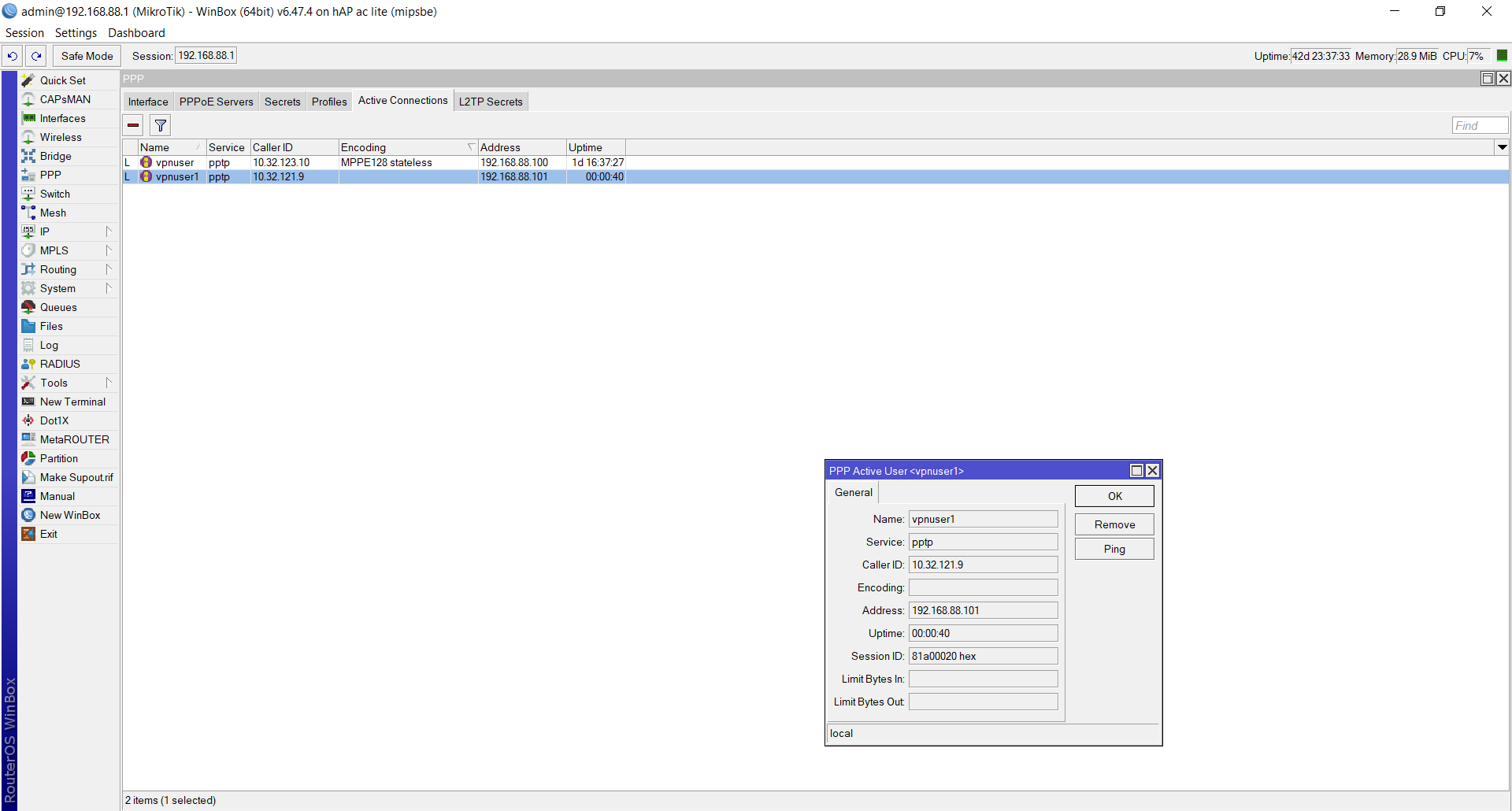Sort the table by Name column
Image resolution: width=1512 pixels, height=811 pixels.
coord(172,147)
